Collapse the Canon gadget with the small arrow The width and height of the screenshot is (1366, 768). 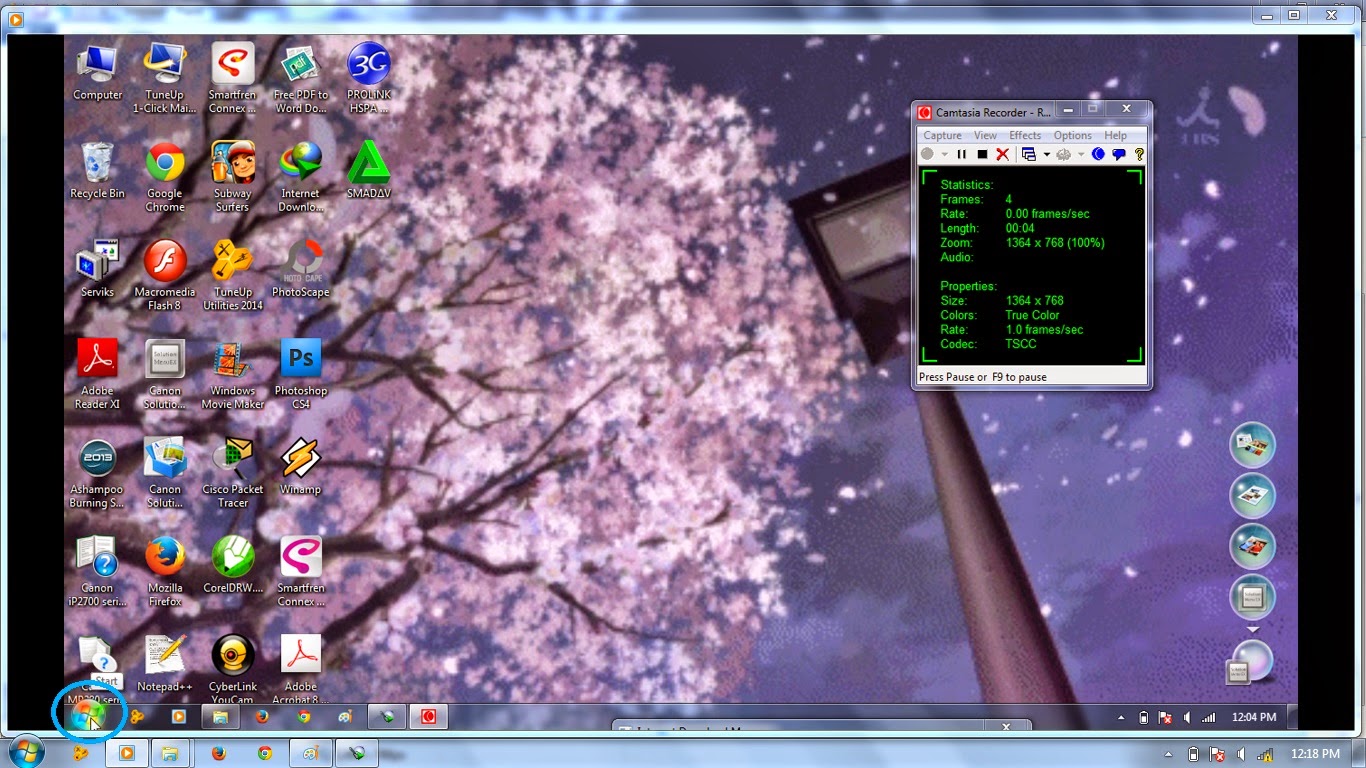[x=1252, y=630]
